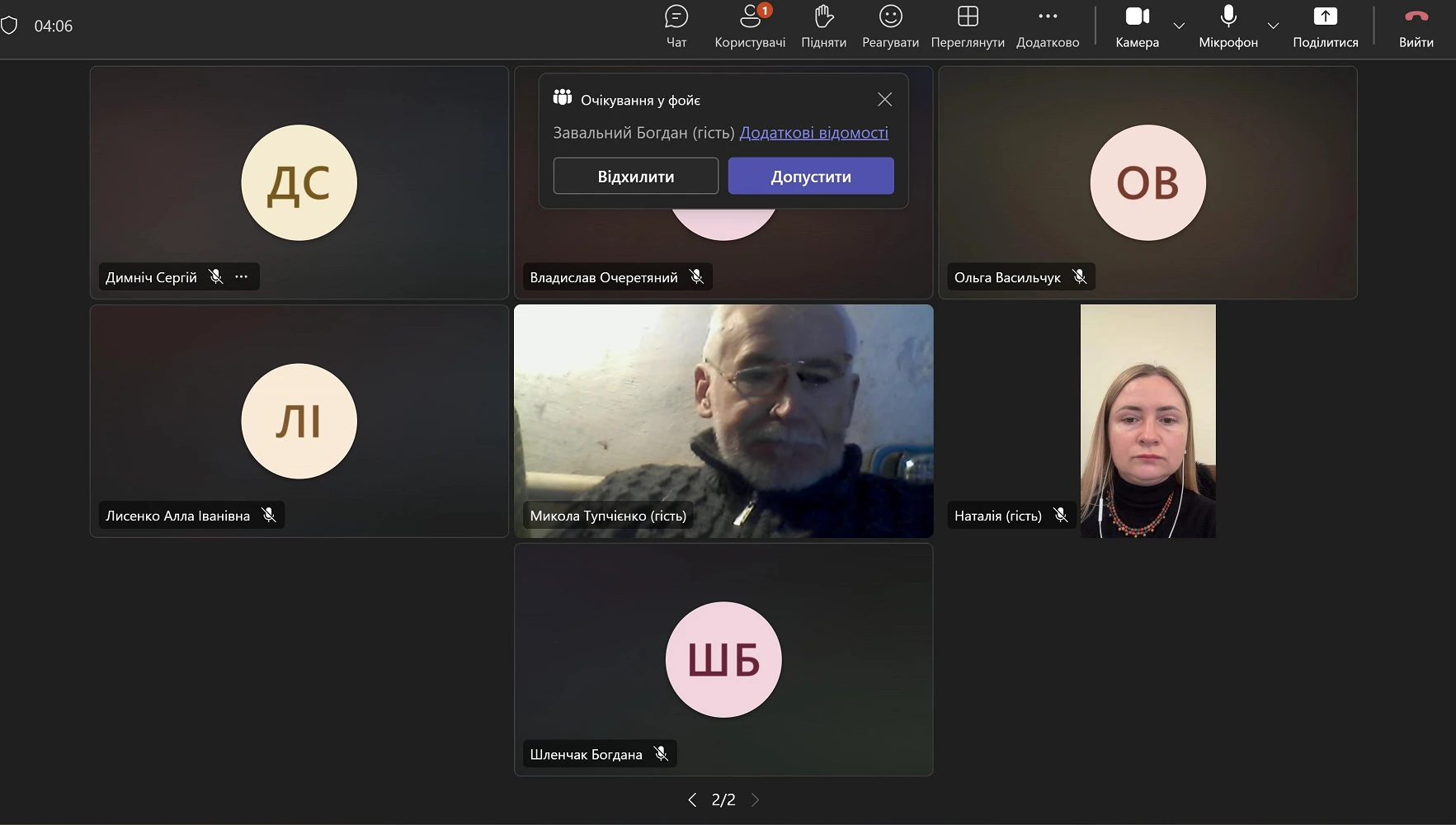Share screen using Поділитися

pos(1325,26)
